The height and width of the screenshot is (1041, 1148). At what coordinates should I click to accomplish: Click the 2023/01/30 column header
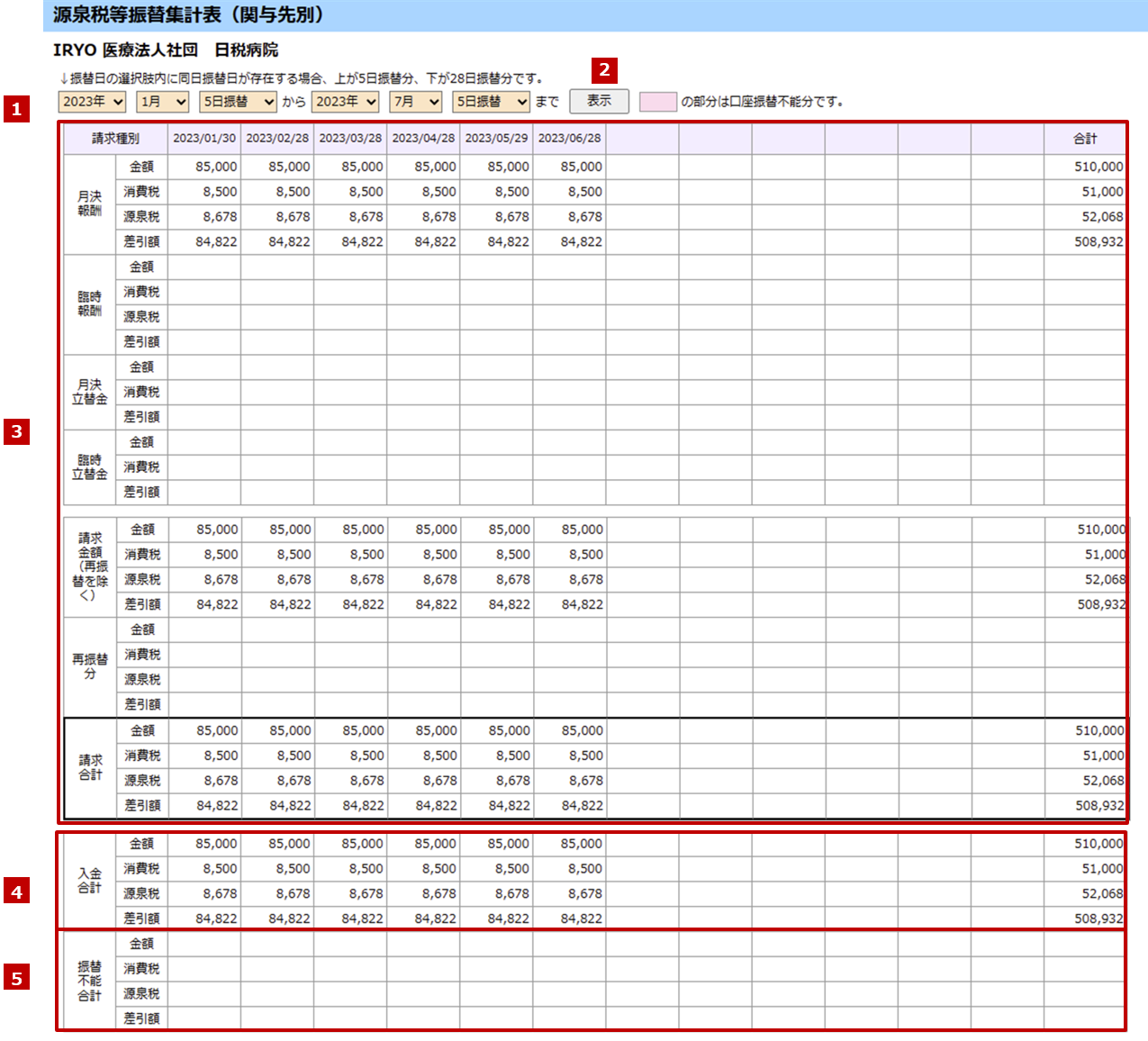[204, 139]
